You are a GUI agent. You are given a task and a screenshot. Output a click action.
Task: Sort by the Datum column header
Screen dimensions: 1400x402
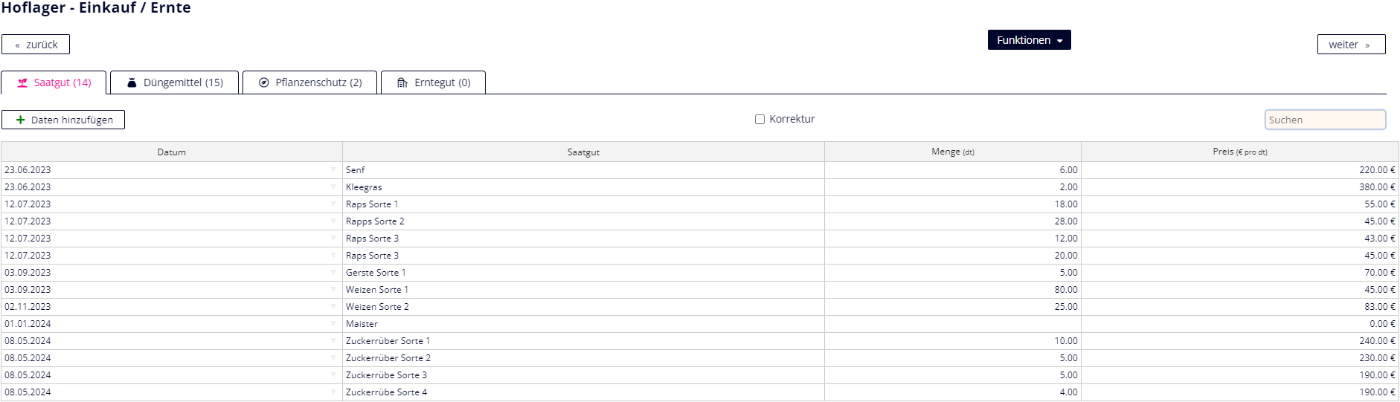click(x=172, y=152)
